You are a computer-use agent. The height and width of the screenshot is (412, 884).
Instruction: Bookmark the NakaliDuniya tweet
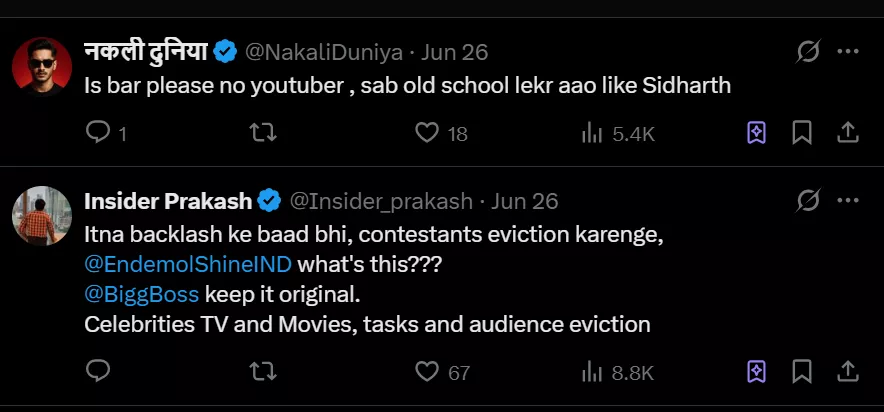[801, 132]
